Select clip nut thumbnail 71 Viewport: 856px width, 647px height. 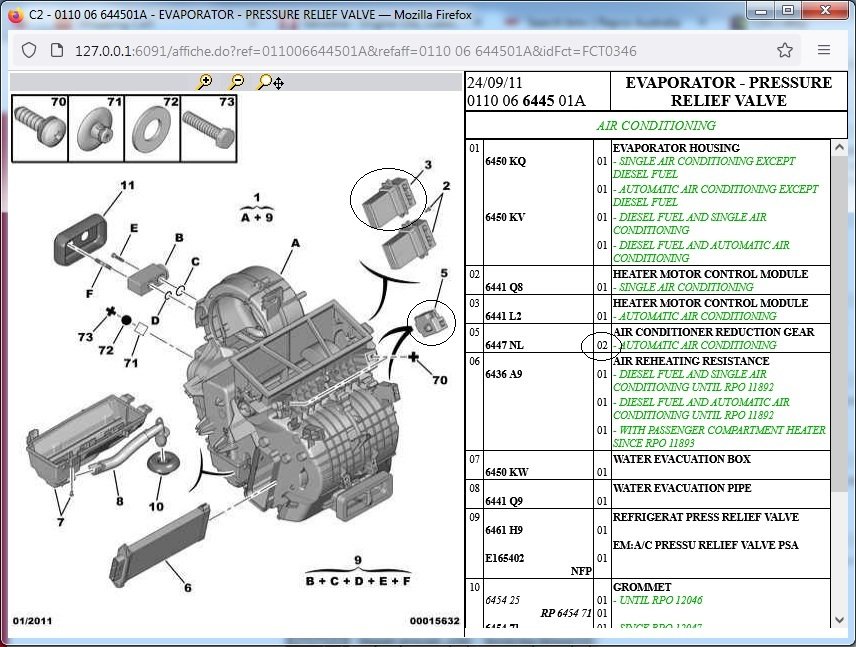point(96,129)
